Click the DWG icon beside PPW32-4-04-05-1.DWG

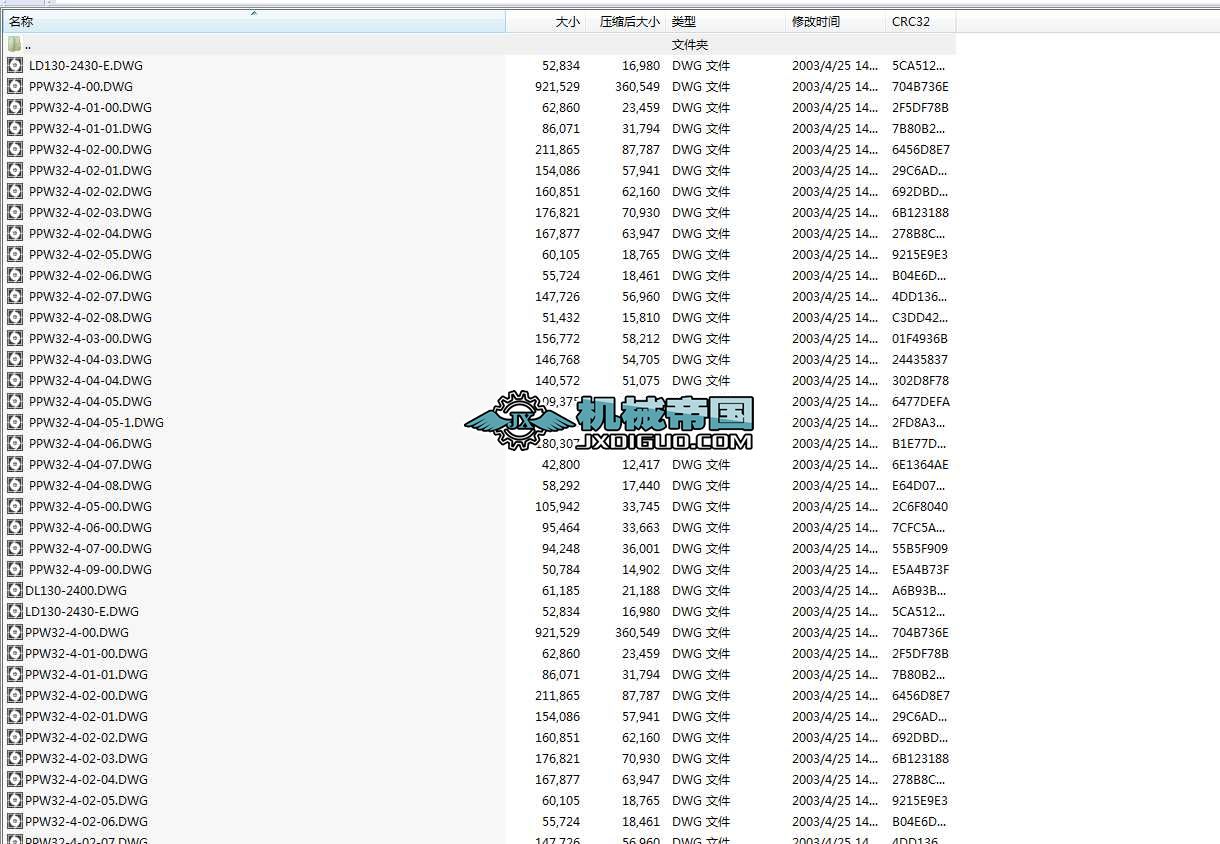[14, 422]
